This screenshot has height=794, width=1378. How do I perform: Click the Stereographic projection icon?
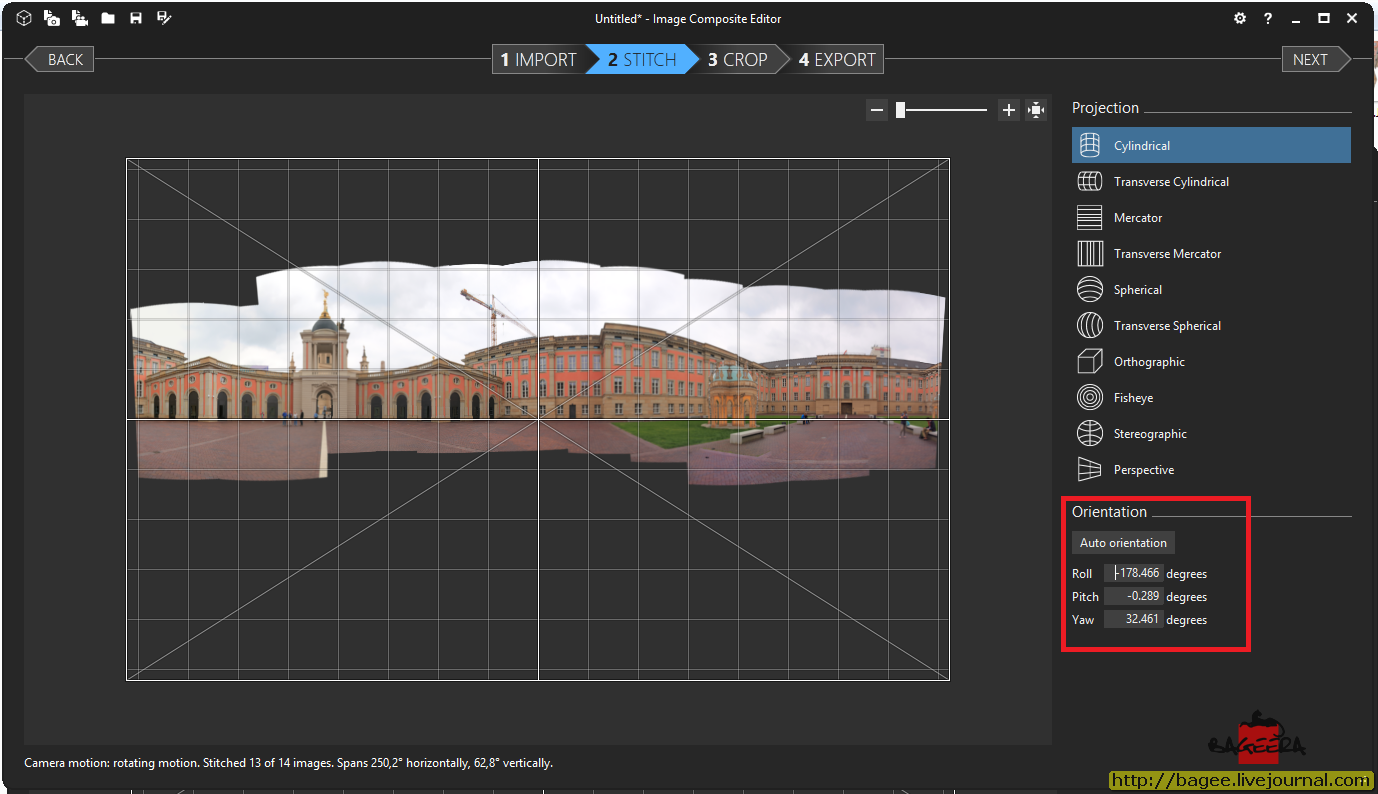coord(1090,433)
